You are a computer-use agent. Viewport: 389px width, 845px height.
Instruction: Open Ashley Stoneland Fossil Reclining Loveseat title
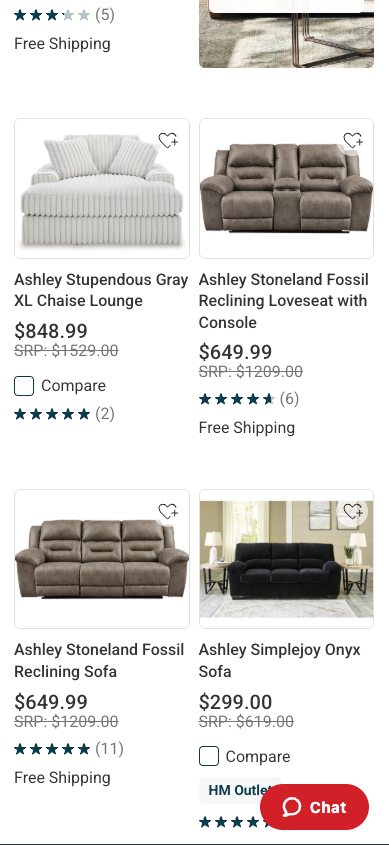284,301
